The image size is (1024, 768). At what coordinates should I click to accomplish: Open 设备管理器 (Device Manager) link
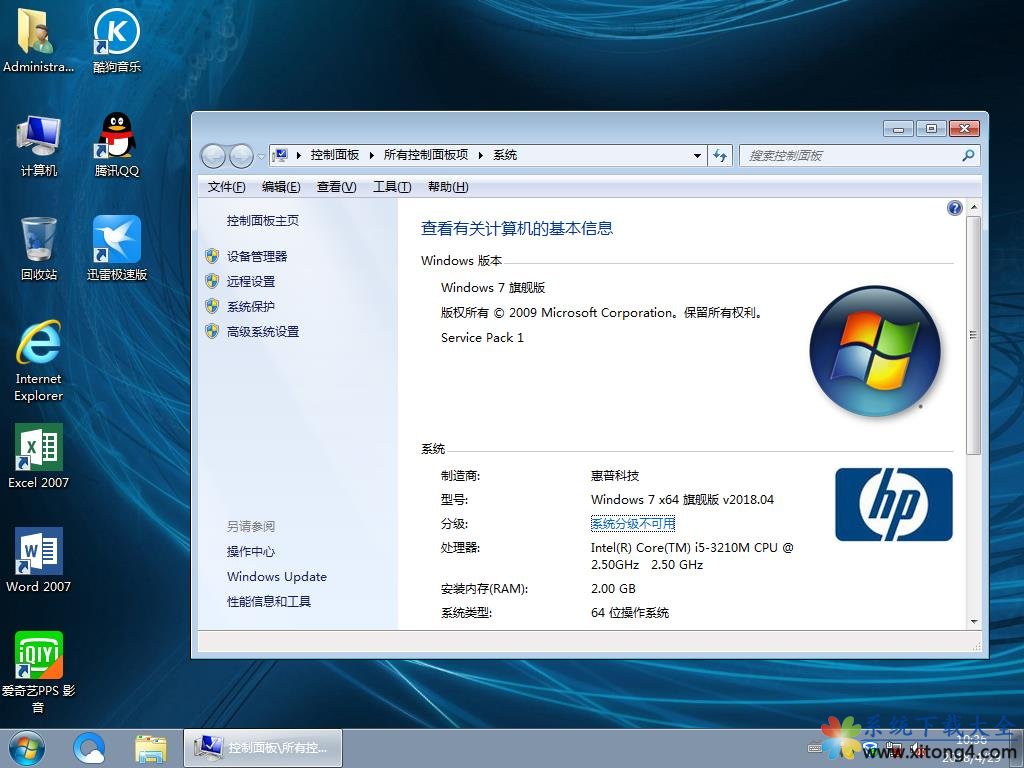(257, 257)
